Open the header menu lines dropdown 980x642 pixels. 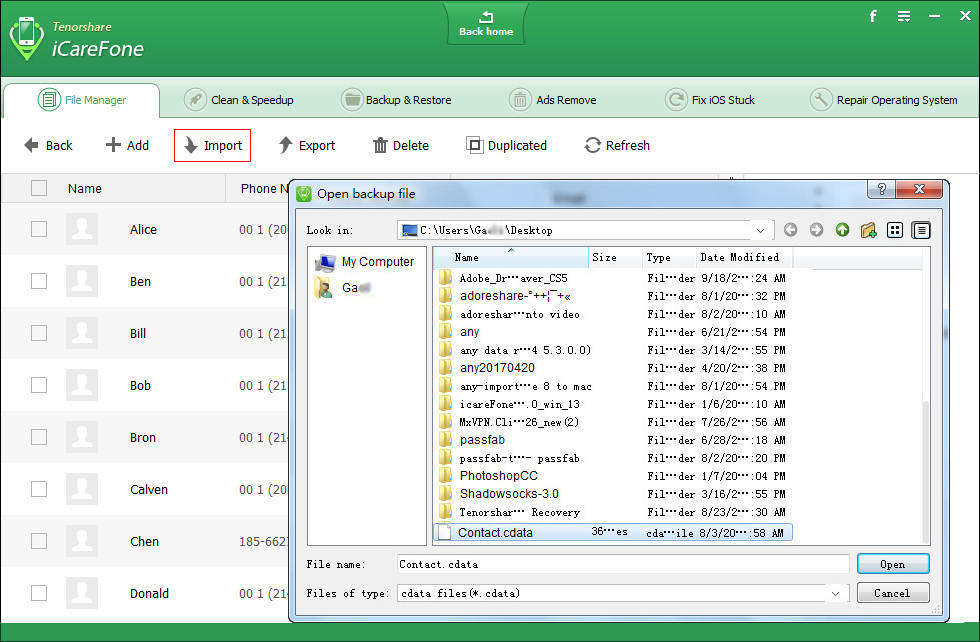904,16
